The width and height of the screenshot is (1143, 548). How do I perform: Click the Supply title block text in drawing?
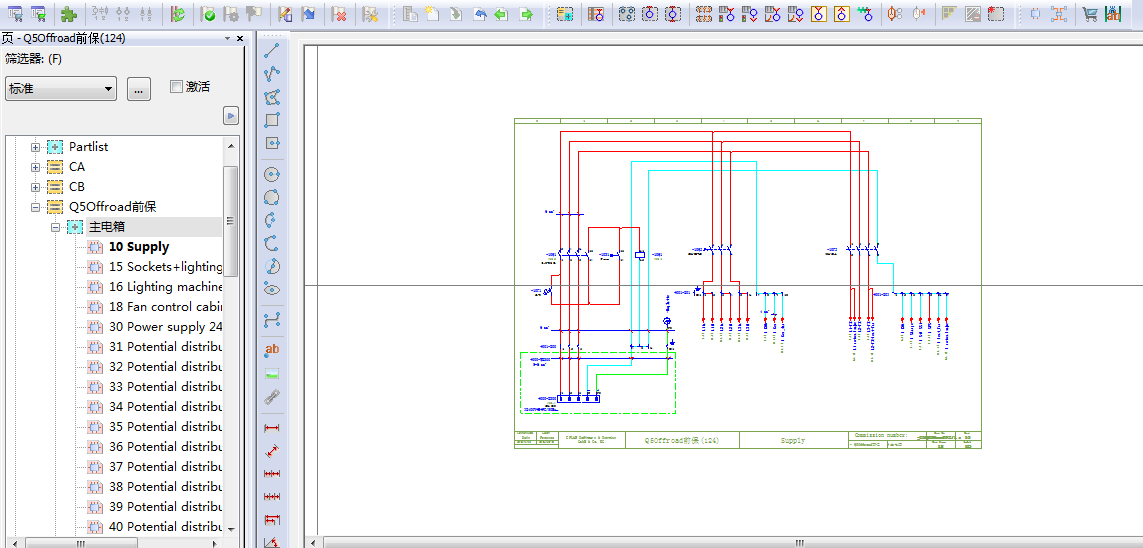click(792, 440)
